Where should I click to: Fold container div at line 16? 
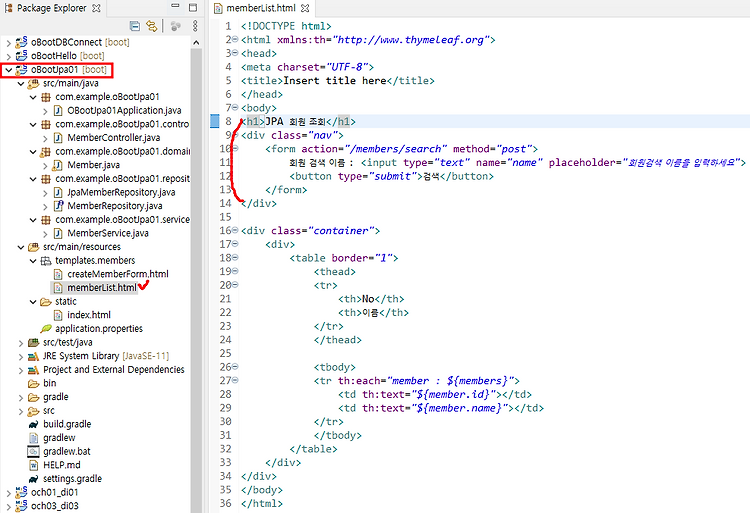click(x=235, y=230)
